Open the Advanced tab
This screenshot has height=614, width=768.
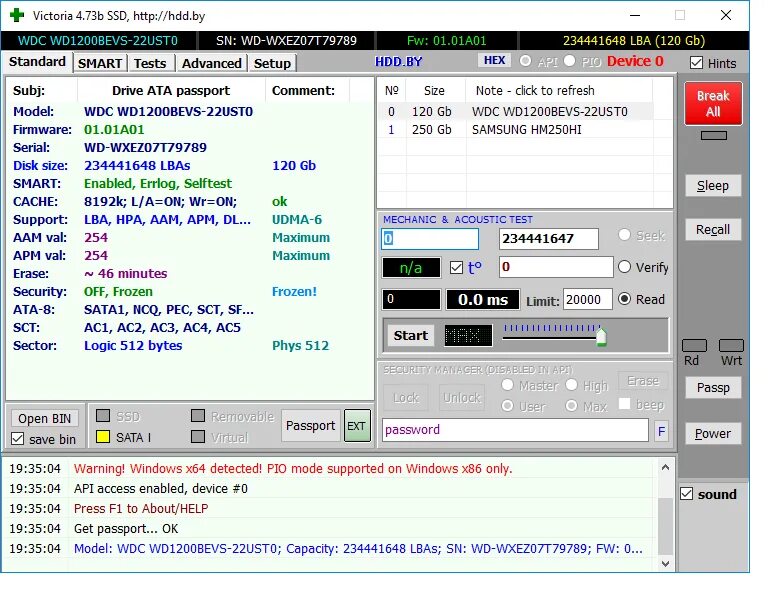[212, 64]
